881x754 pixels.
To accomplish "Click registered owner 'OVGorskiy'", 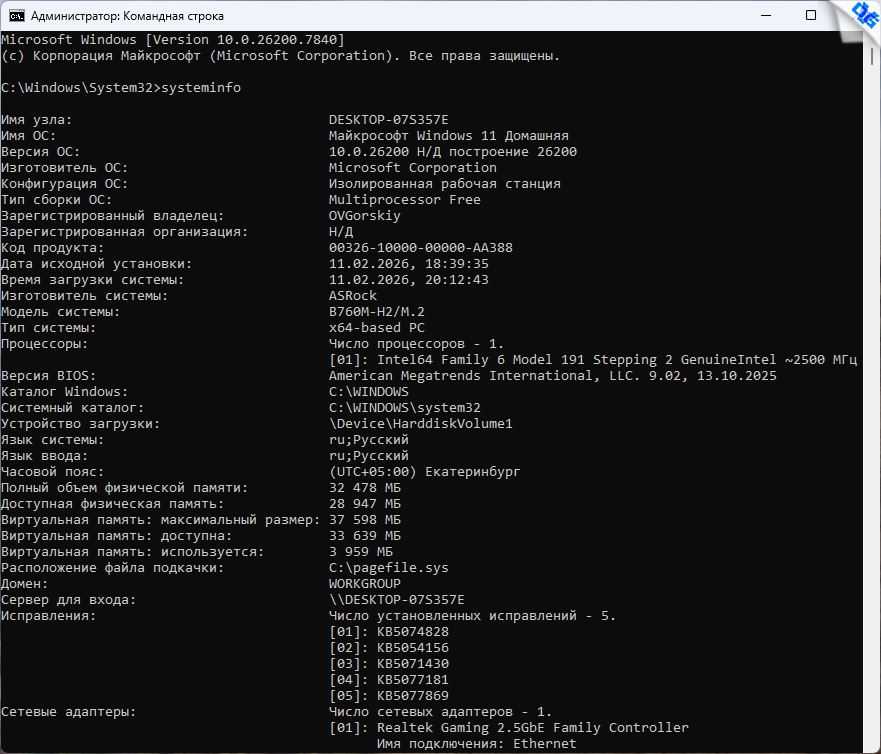I will tap(365, 216).
